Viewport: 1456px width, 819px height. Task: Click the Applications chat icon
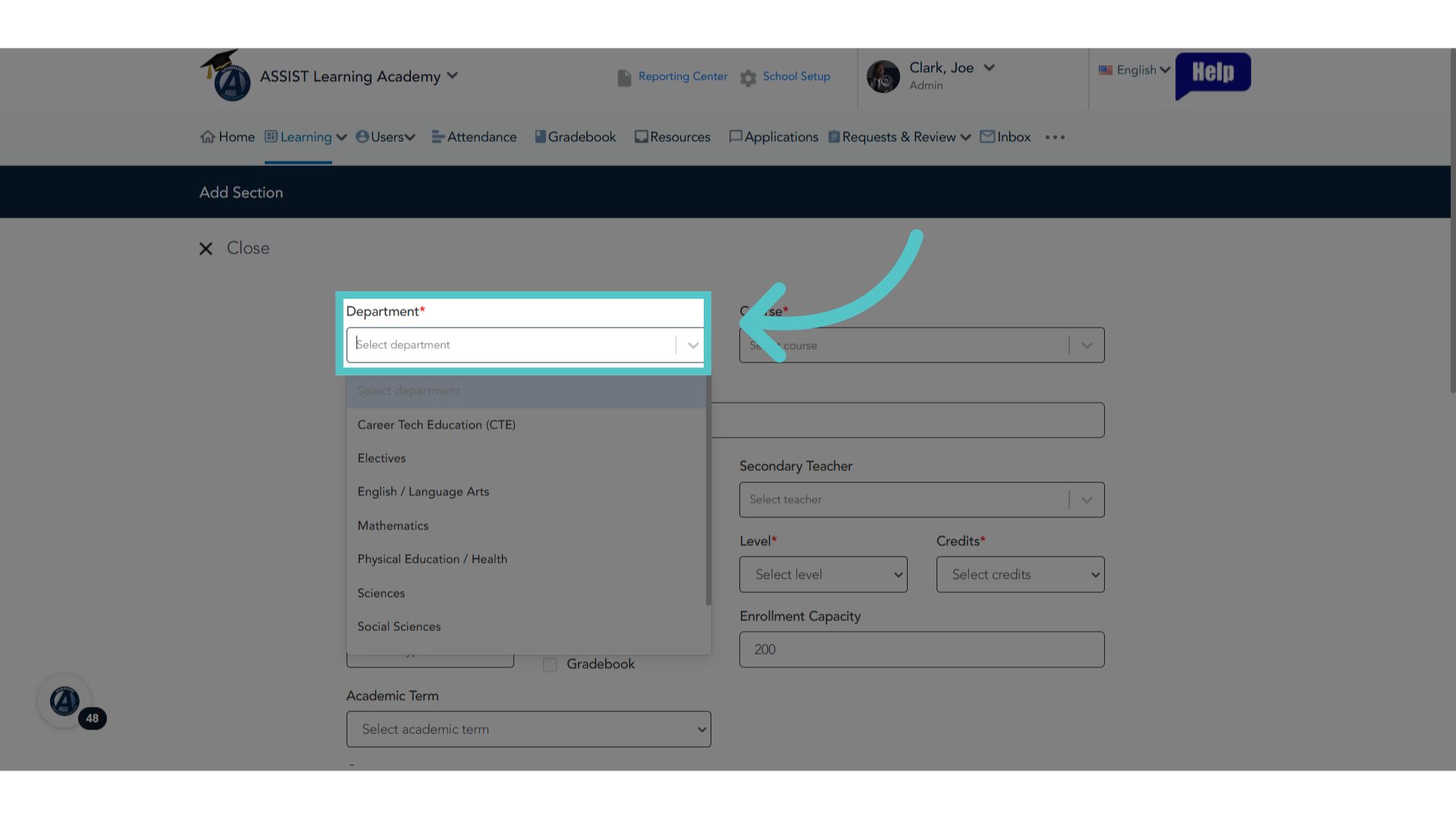click(736, 136)
